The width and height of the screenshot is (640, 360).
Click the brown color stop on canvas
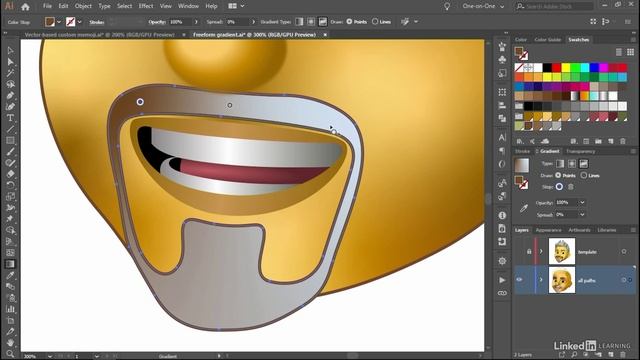pos(140,102)
